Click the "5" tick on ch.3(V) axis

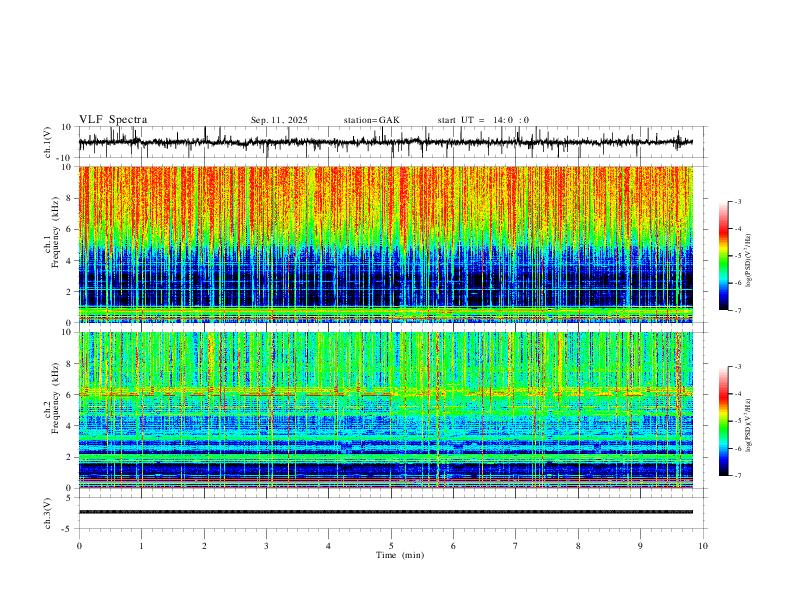[x=69, y=498]
